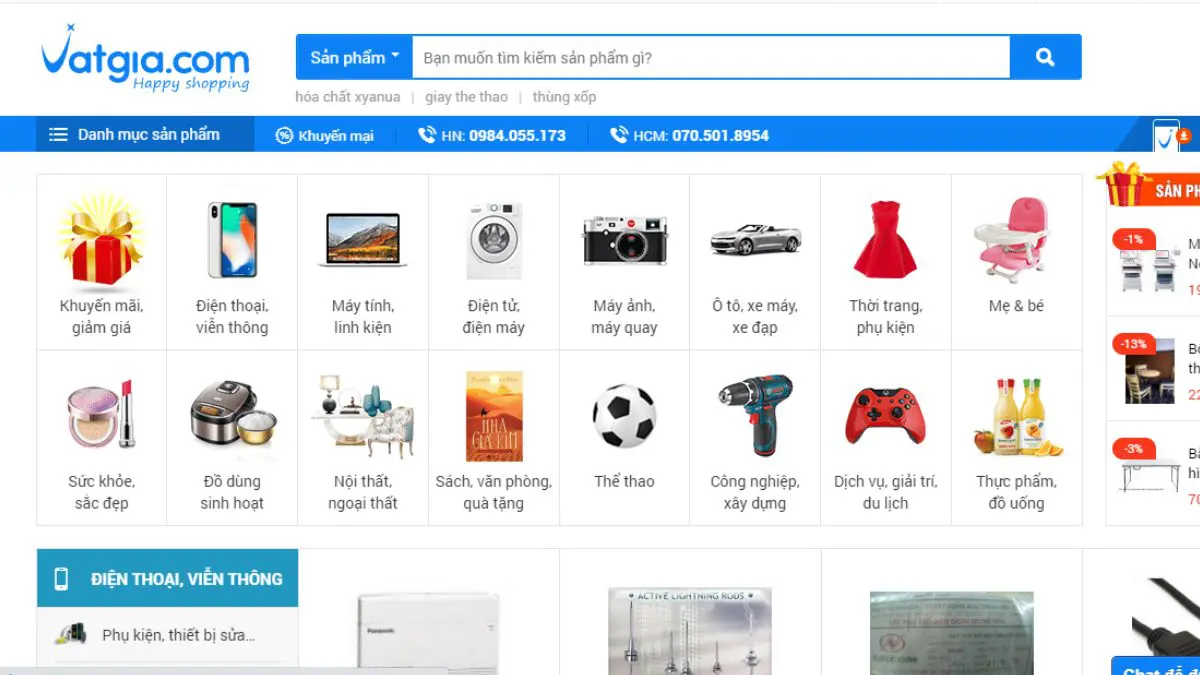Expand the 'Sản phẩm' search type dropdown
Screen dimensions: 1200x675
click(x=354, y=57)
